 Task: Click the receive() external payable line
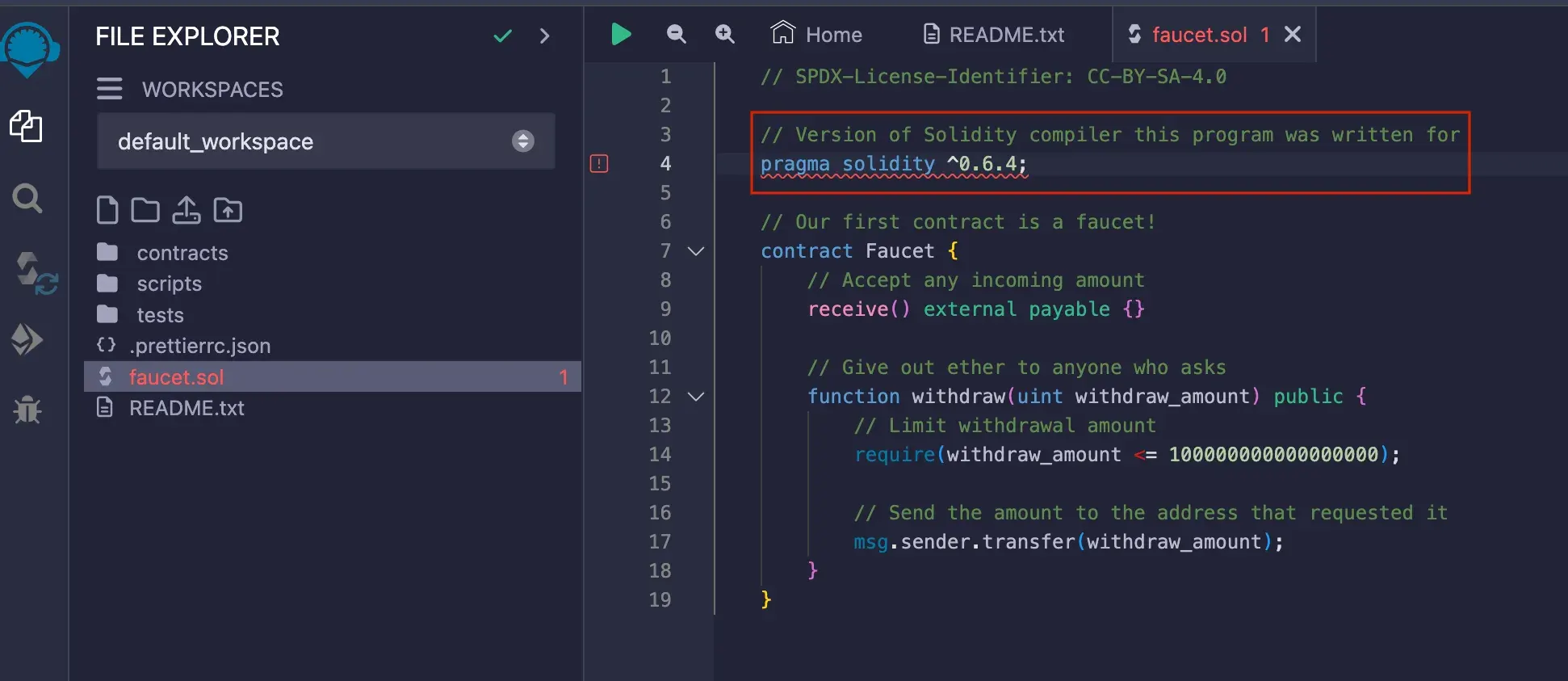click(976, 309)
